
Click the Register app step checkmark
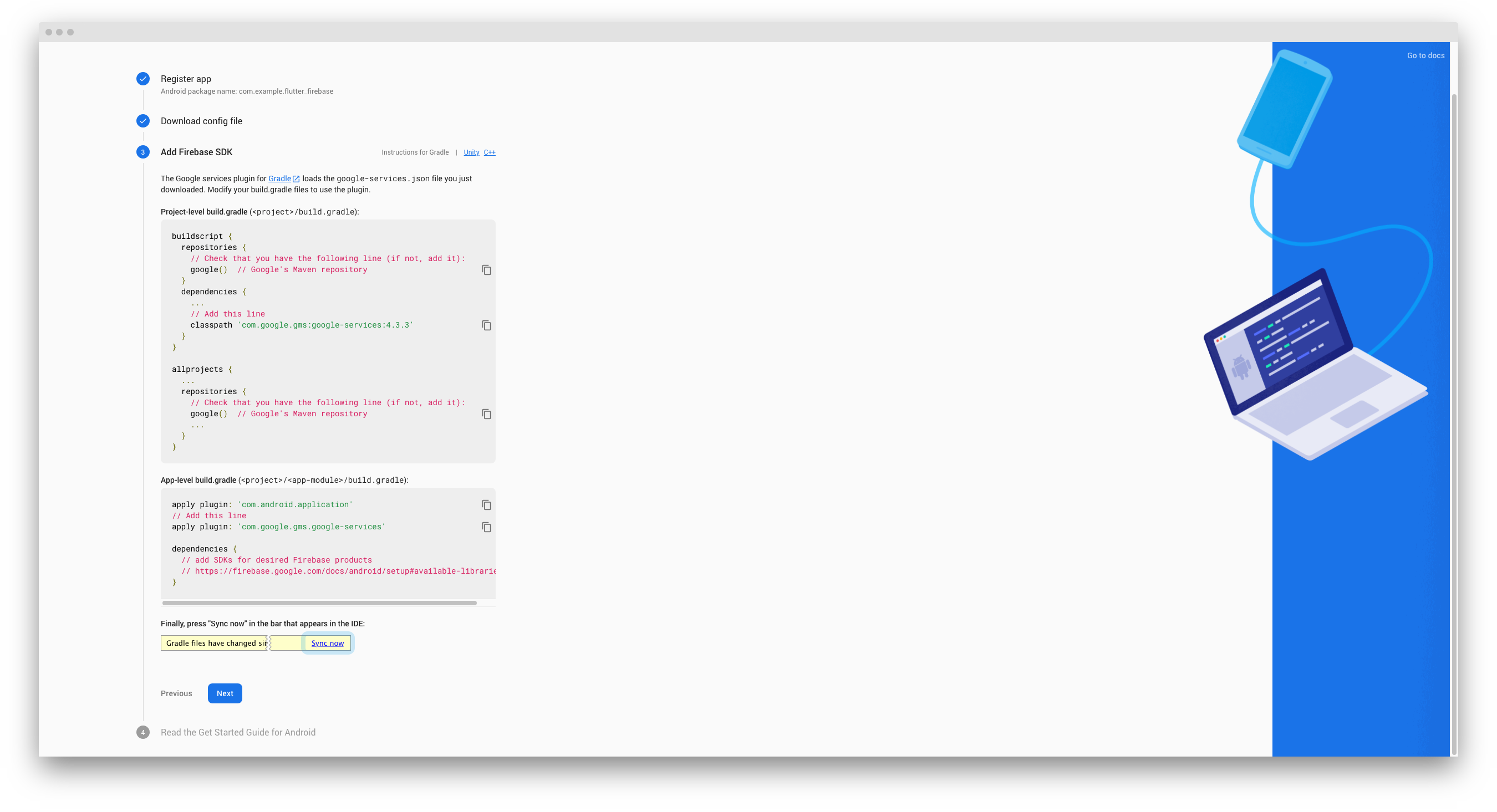tap(143, 78)
